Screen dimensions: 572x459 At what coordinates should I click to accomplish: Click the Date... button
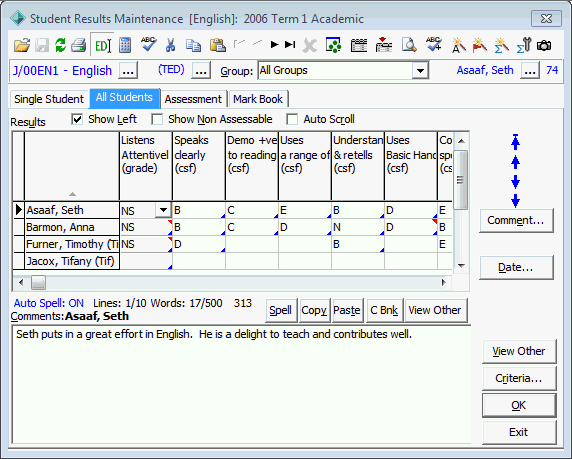[x=516, y=267]
